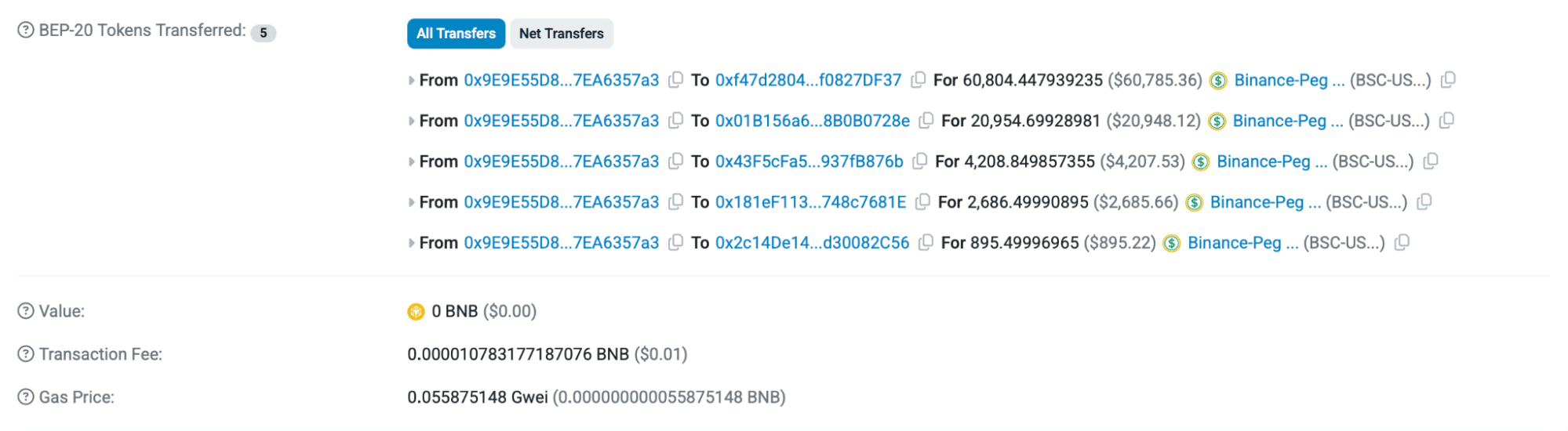Copy recipient address 0x43F5cFa5...937fB876b

pos(919,161)
